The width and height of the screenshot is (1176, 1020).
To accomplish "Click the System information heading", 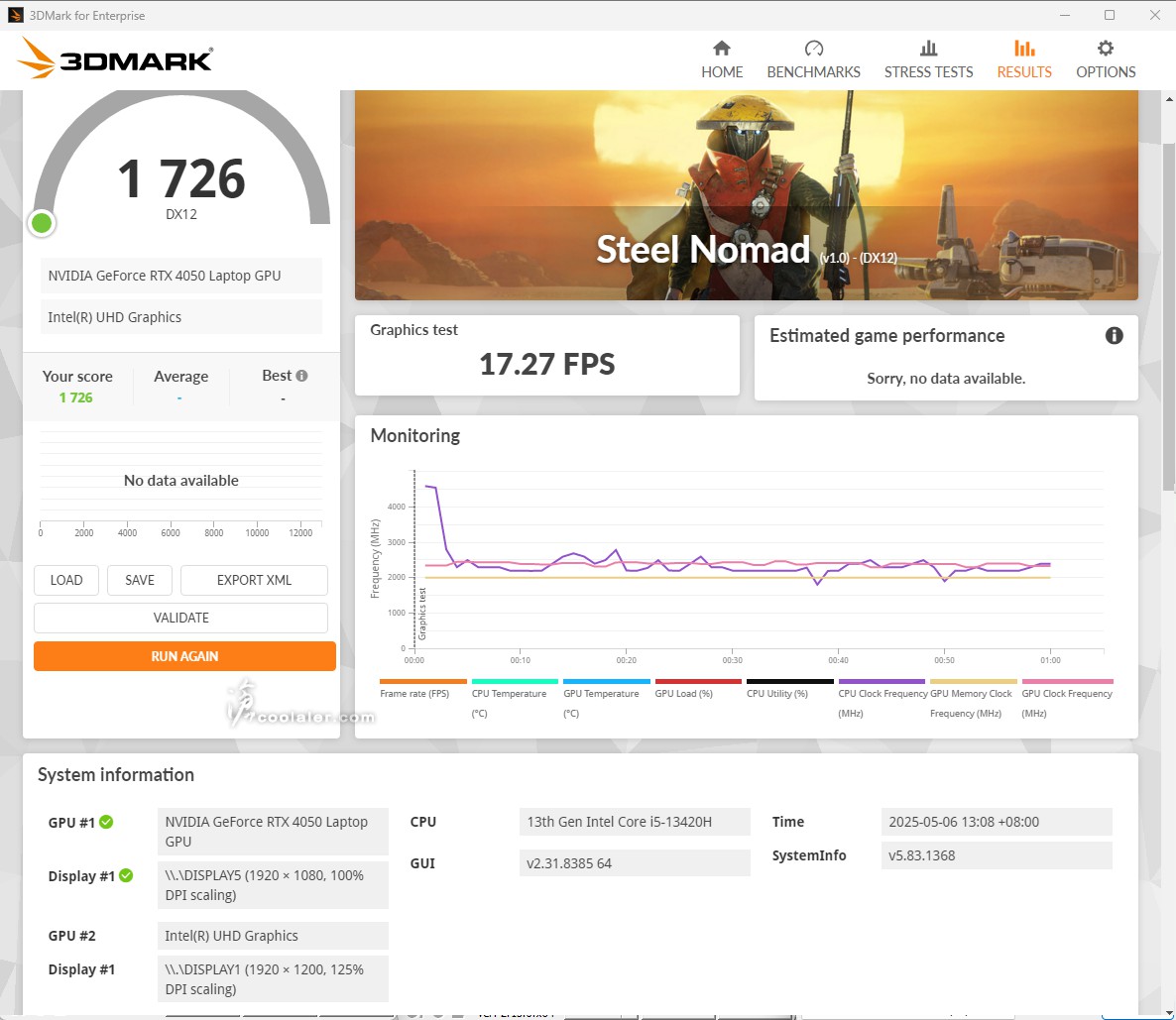I will [115, 775].
